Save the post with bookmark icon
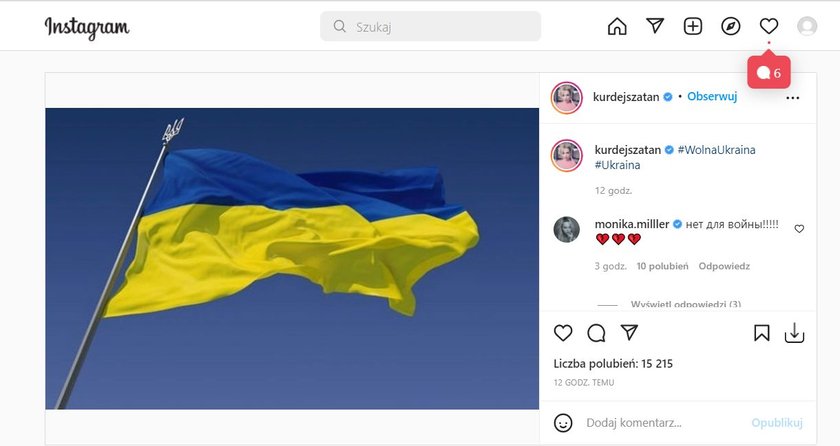Viewport: 840px width, 446px height. tap(761, 333)
